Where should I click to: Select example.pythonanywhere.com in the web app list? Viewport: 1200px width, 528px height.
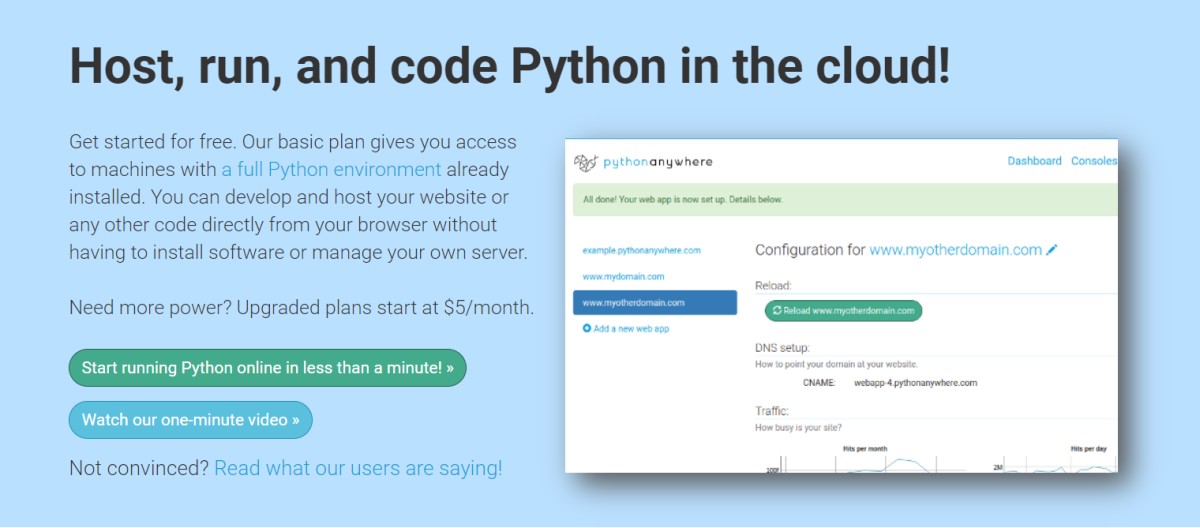642,250
